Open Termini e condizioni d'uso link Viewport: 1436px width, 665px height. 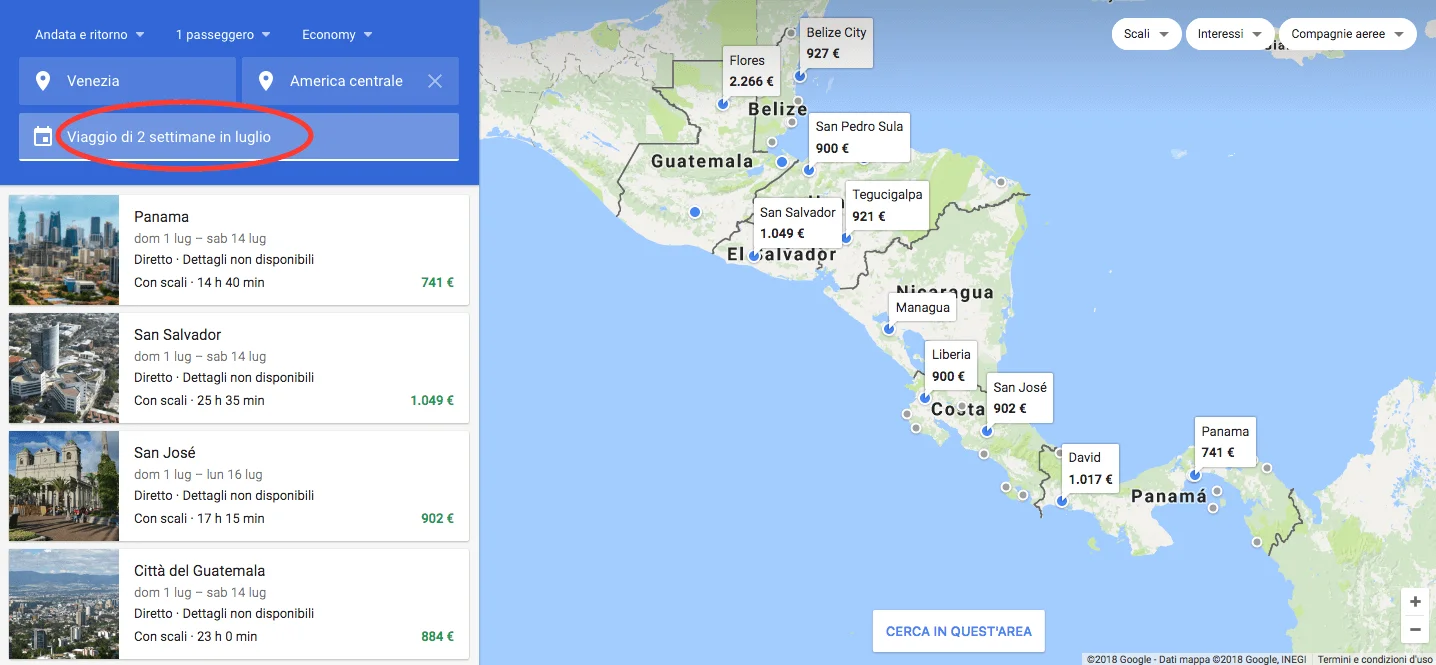coord(1375,659)
